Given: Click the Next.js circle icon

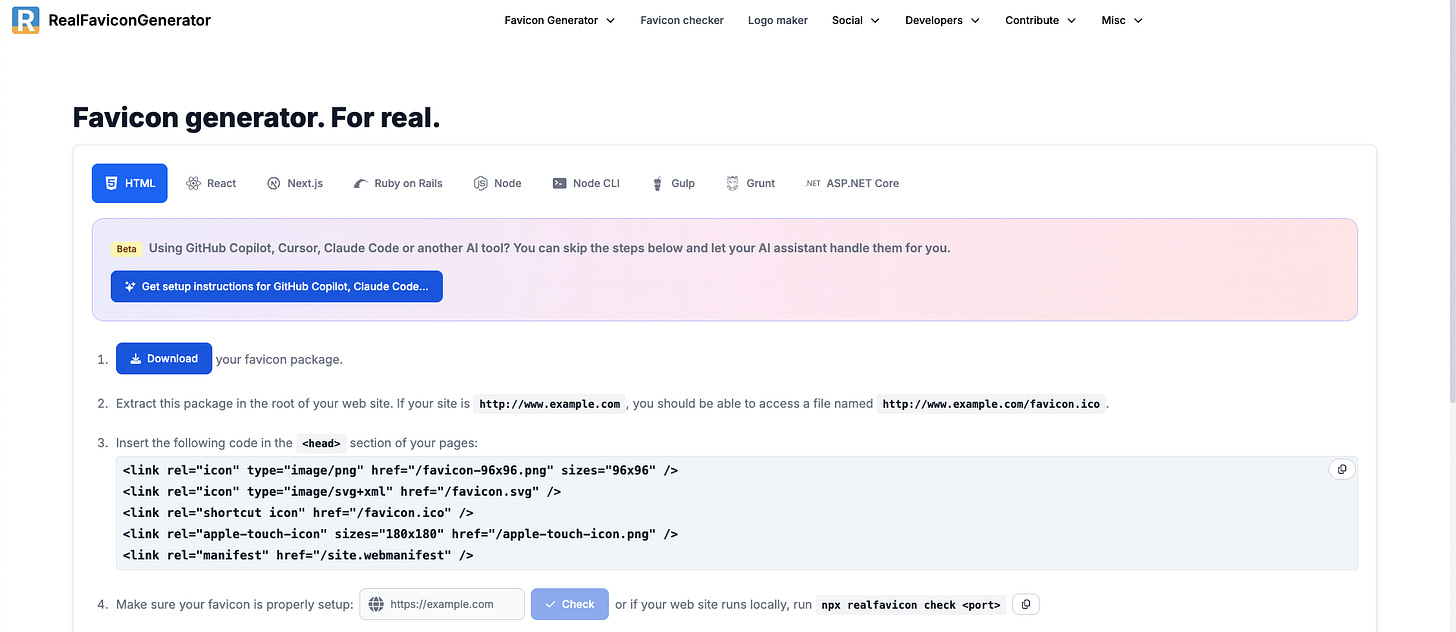Looking at the screenshot, I should coord(274,183).
